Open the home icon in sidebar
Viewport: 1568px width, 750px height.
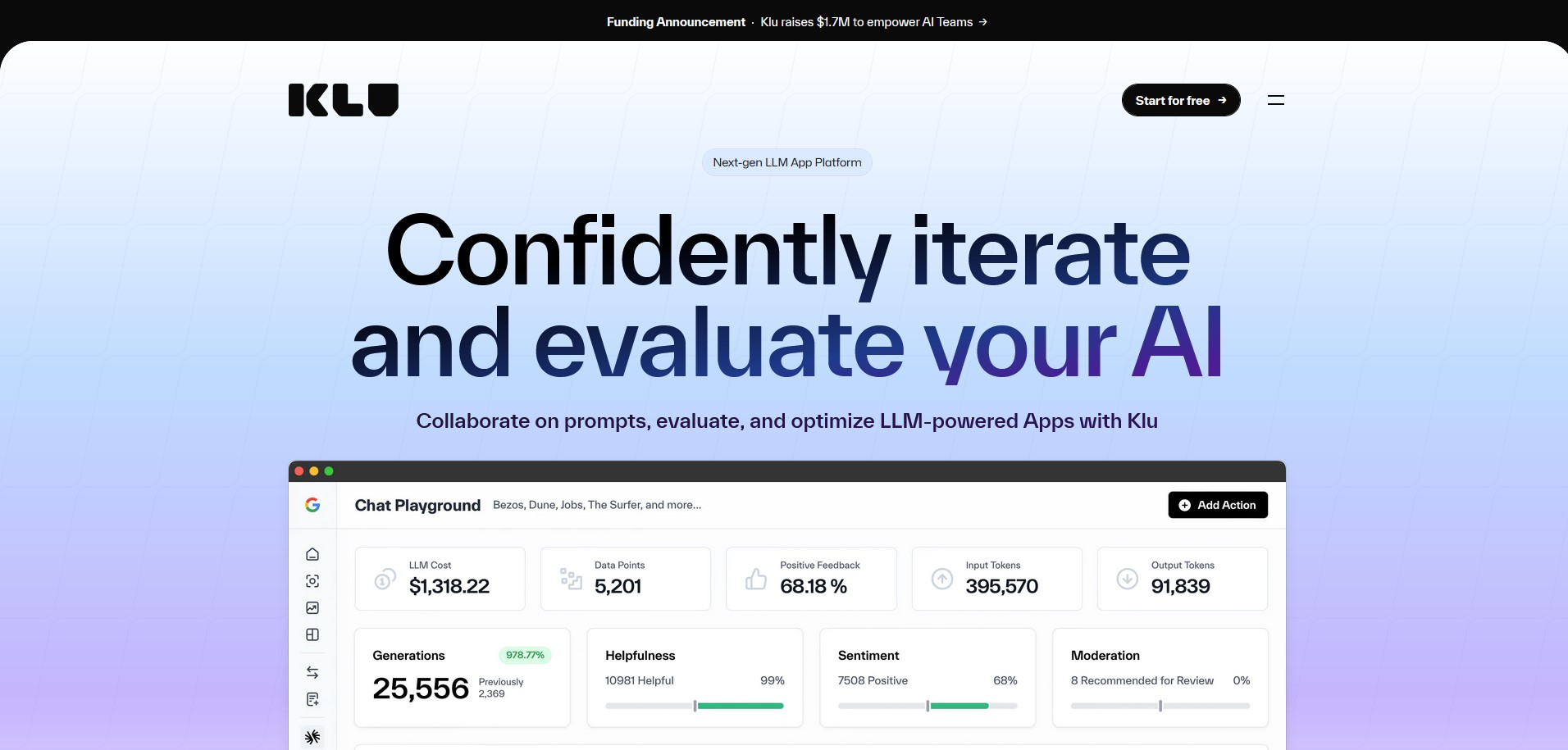[312, 554]
